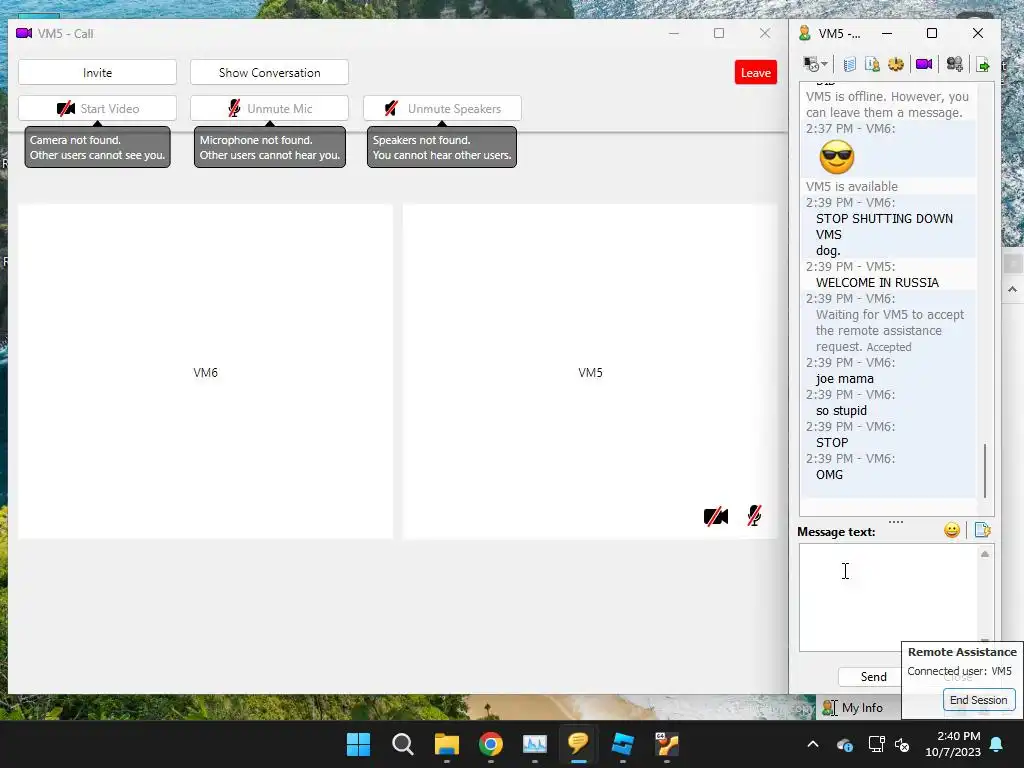Open remote assistance dropdown in chat toolbar
1024x768 pixels.
coord(815,64)
